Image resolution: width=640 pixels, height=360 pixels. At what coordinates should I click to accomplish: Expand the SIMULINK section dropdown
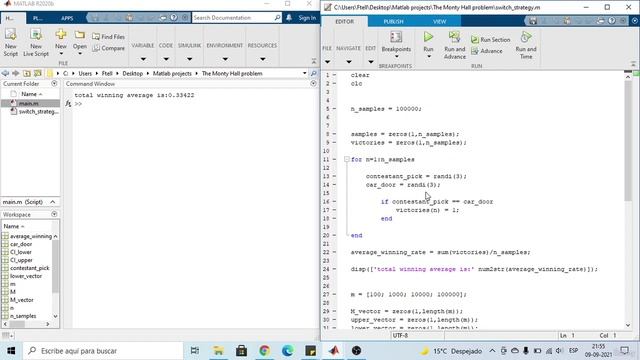pyautogui.click(x=189, y=59)
